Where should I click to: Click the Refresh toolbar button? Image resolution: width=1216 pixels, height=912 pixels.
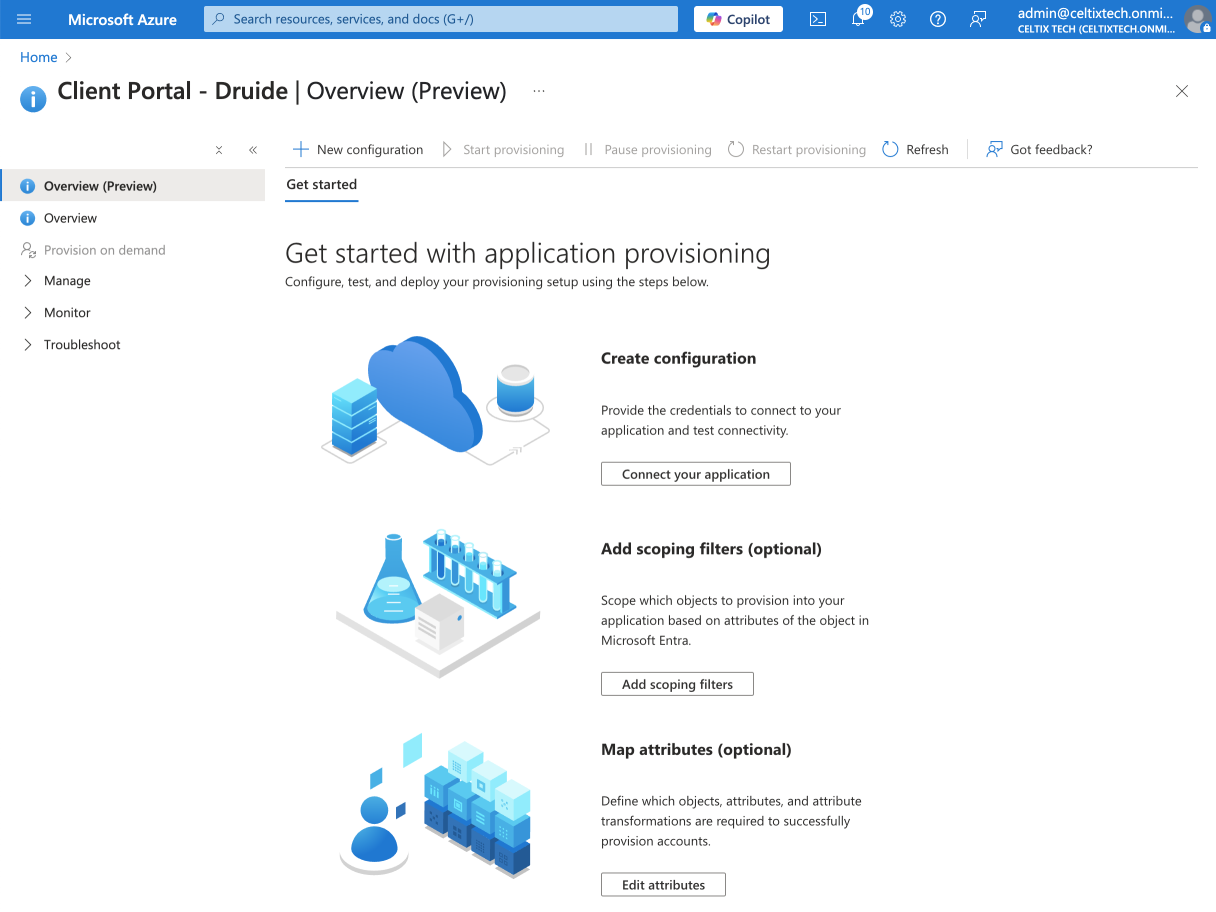click(x=915, y=150)
